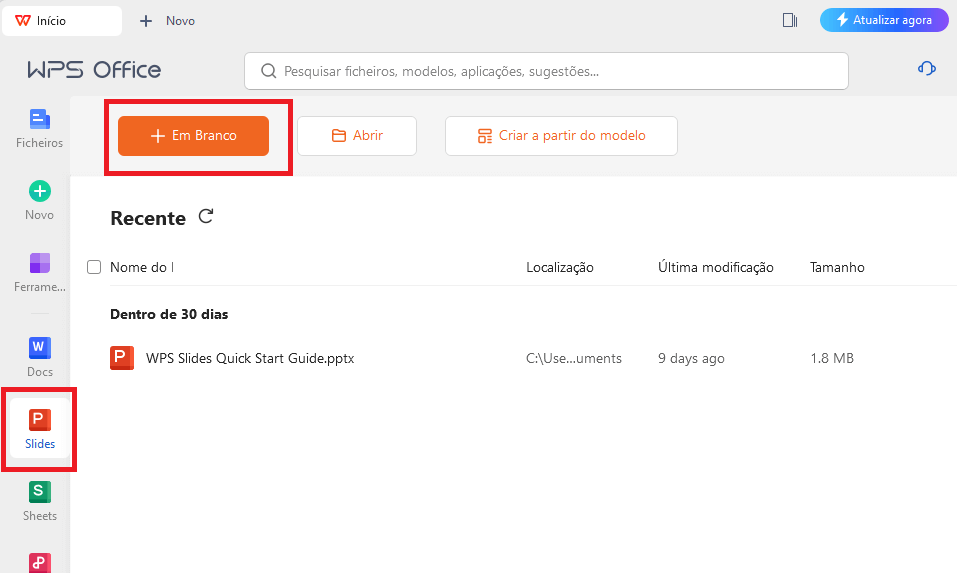Open the support headset icon
957x573 pixels.
point(926,68)
